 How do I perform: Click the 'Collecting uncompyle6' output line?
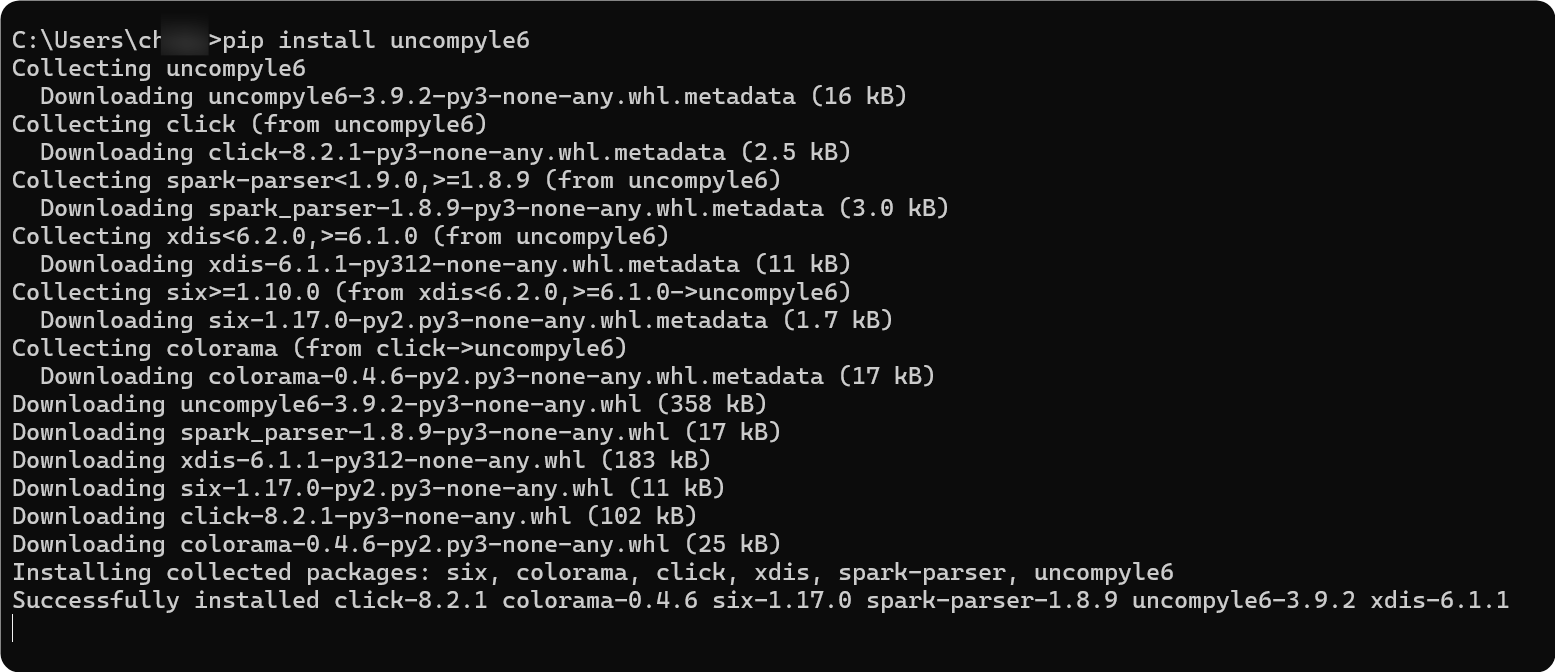158,69
